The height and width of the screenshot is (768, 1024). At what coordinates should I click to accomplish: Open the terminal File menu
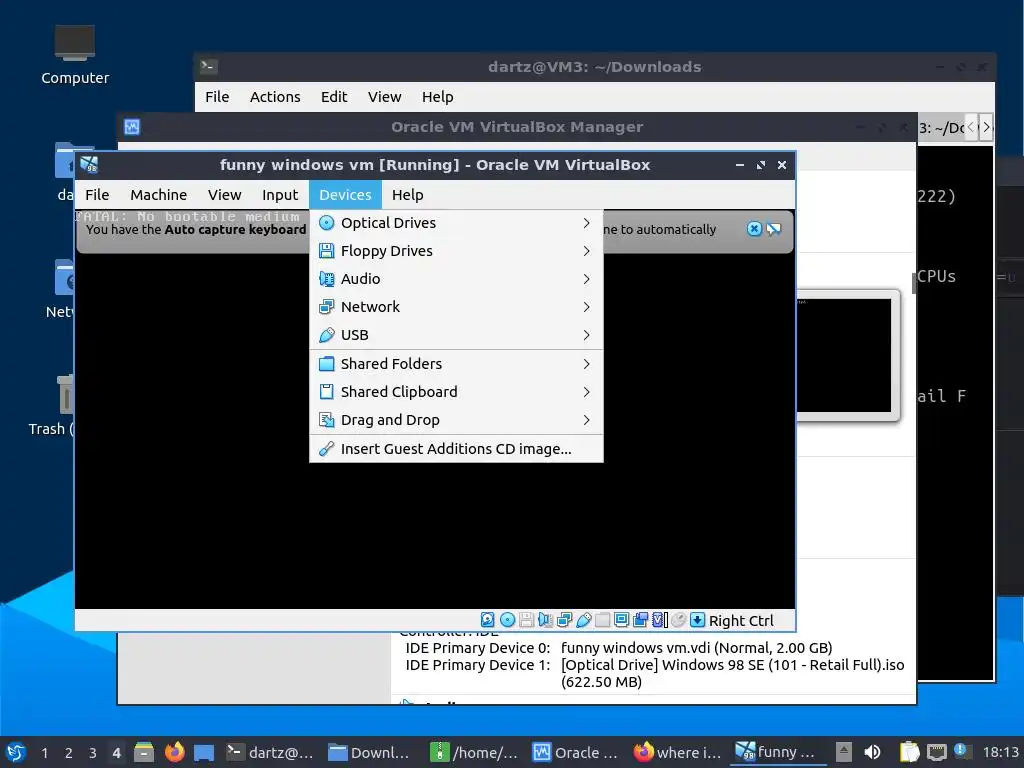point(217,97)
